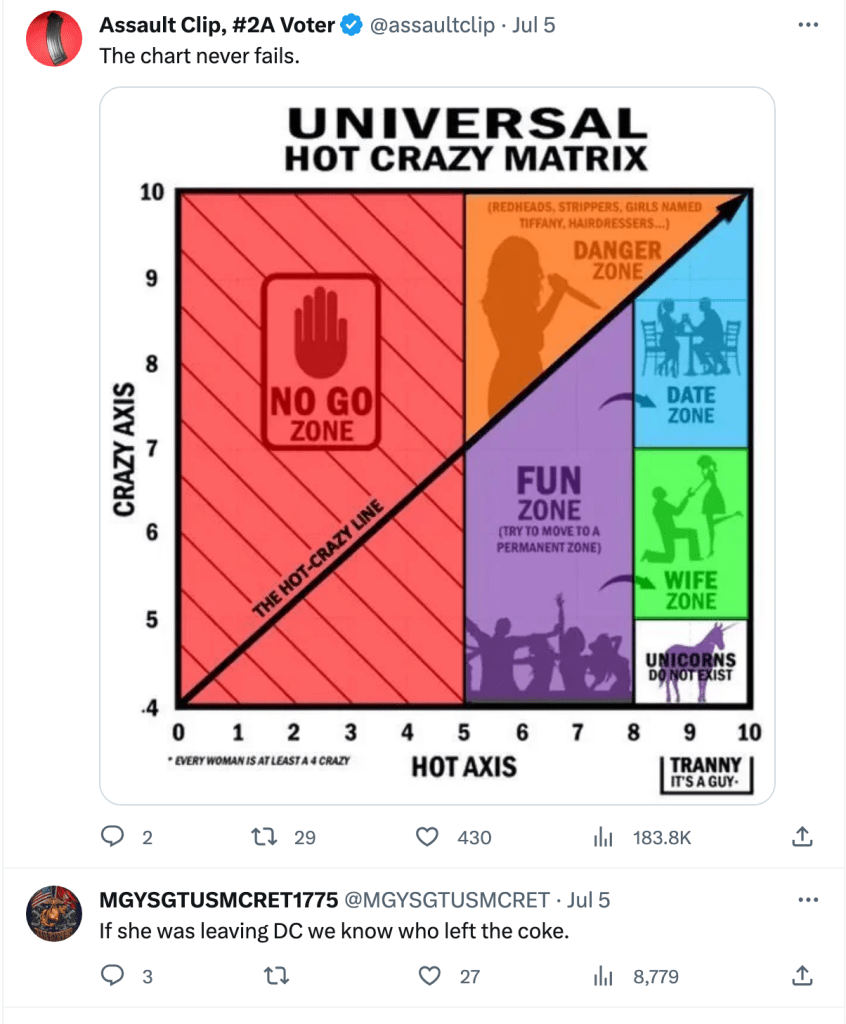
Task: Share the MGYSGTUSMCRET1775 reply
Action: point(801,976)
